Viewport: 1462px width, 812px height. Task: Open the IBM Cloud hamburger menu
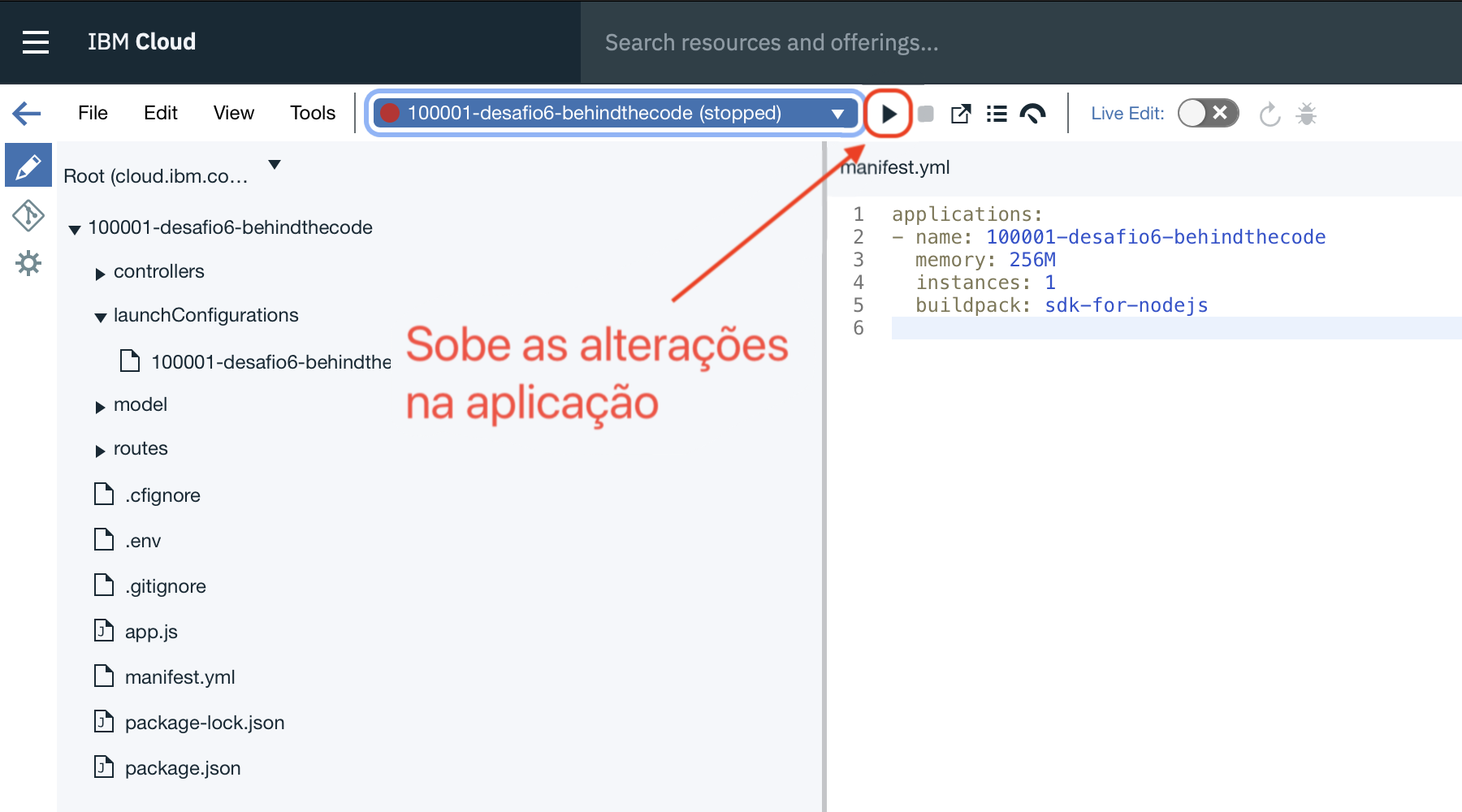pos(36,42)
